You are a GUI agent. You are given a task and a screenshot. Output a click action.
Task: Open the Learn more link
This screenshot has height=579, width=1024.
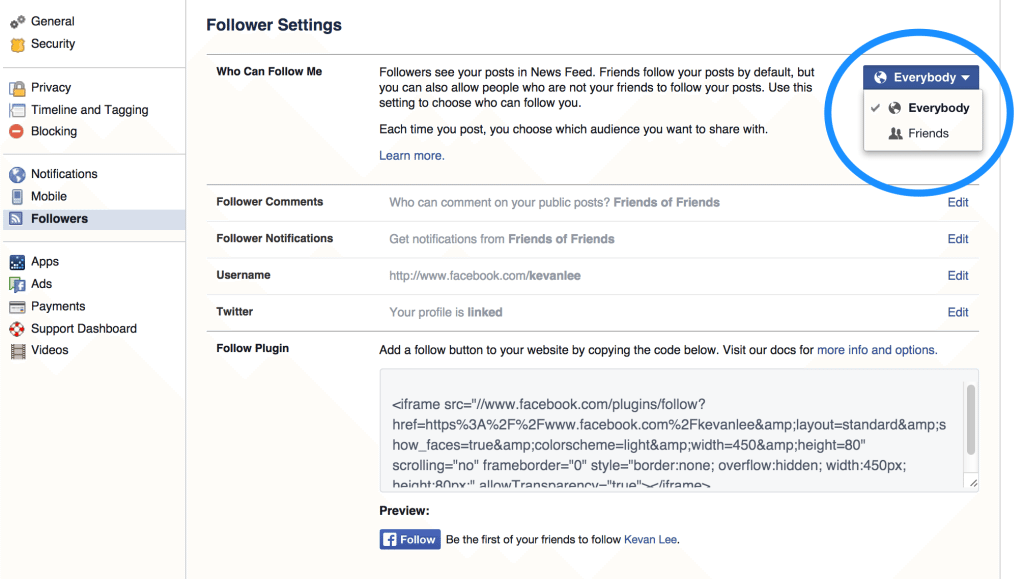[x=411, y=155]
